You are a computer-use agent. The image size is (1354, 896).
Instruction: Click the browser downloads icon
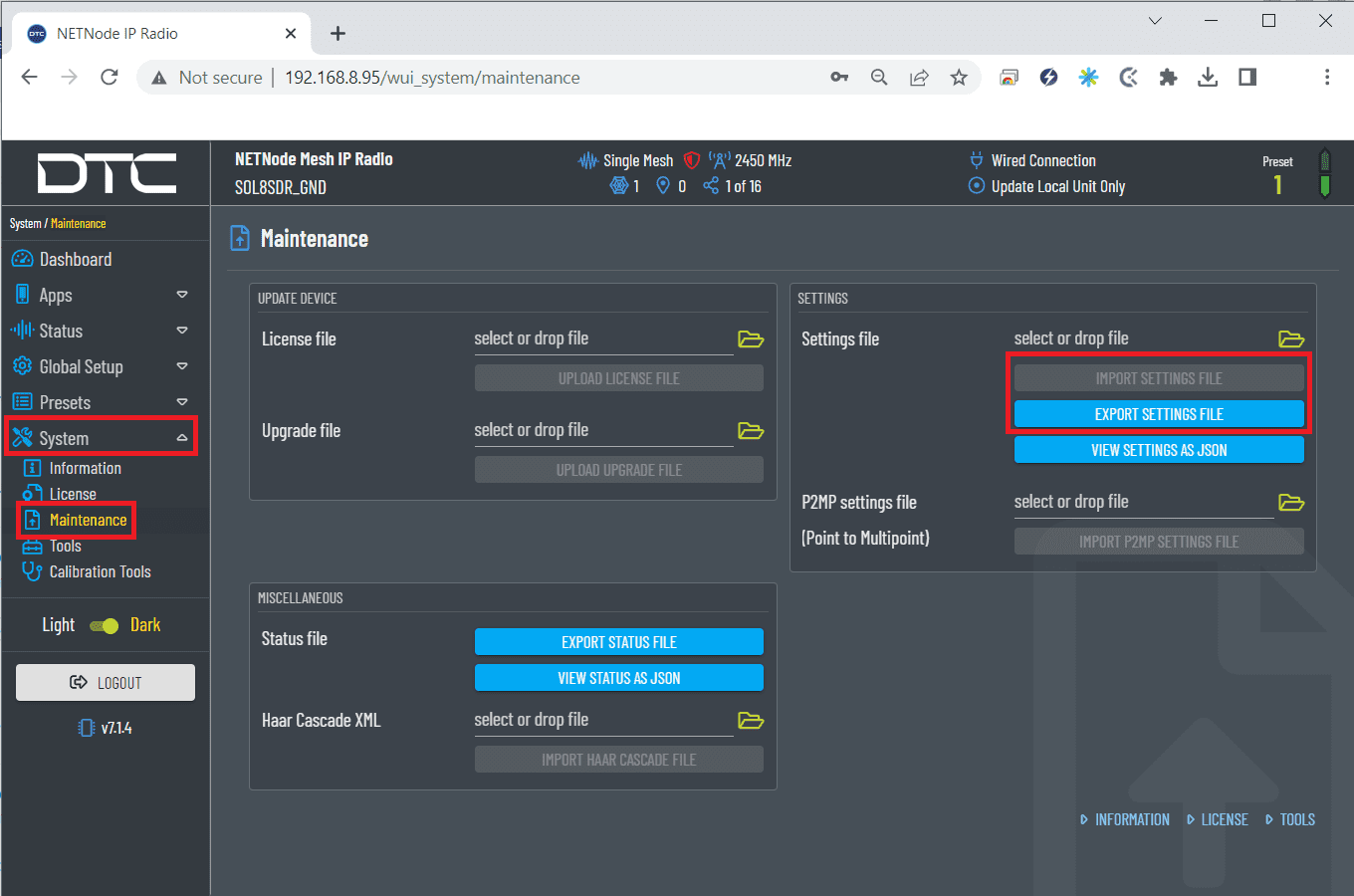tap(1208, 78)
